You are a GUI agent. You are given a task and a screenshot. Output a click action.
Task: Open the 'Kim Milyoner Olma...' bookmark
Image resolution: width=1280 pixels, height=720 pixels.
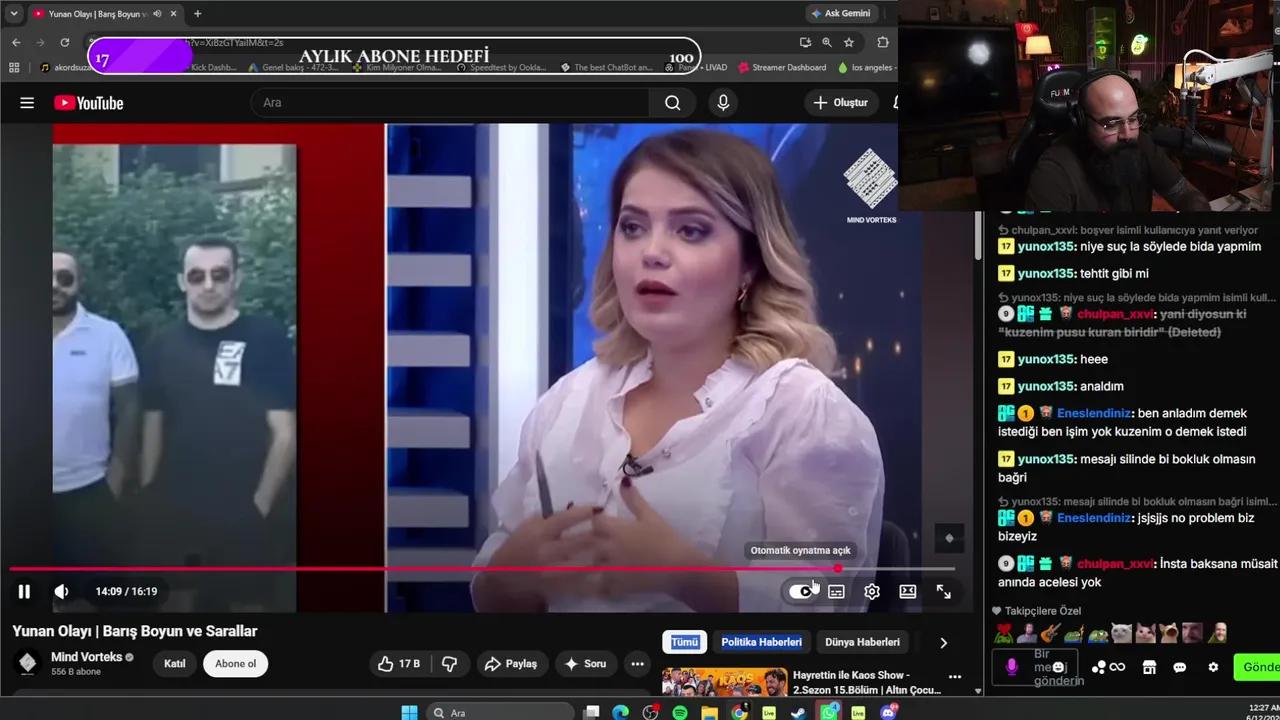coord(396,67)
